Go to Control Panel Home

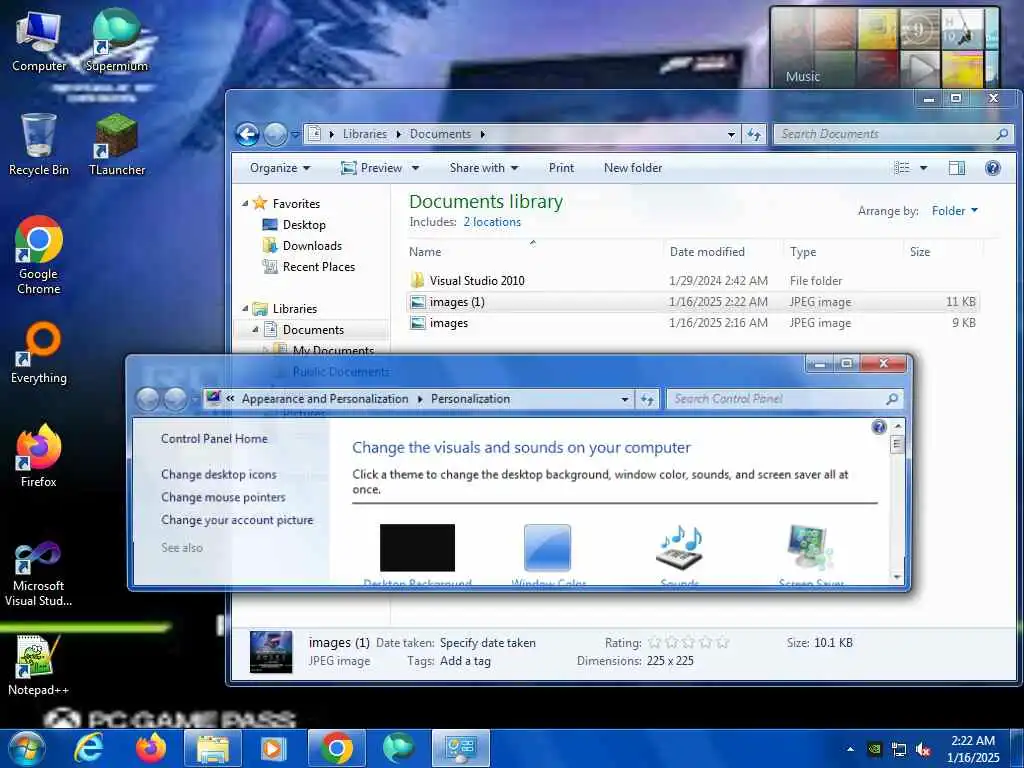tap(214, 439)
